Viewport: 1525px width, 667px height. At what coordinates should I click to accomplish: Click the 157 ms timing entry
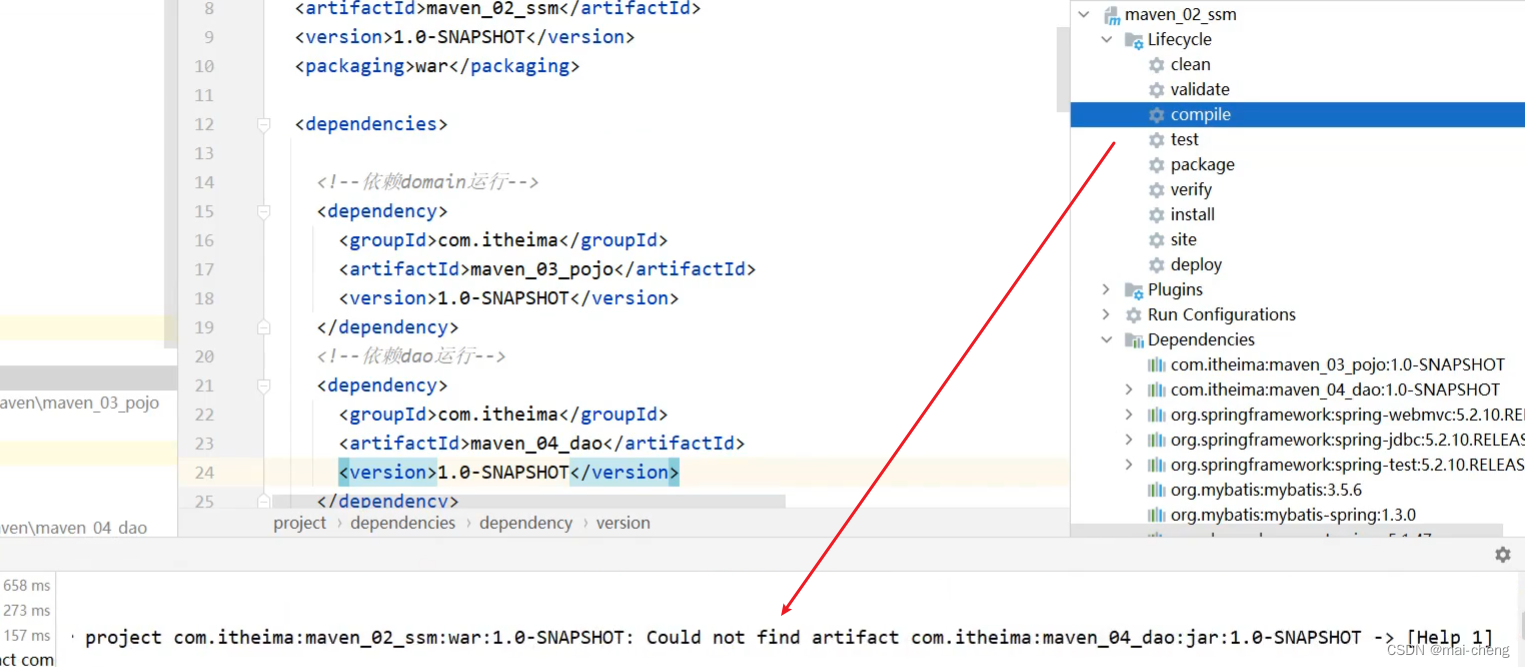pyautogui.click(x=27, y=635)
